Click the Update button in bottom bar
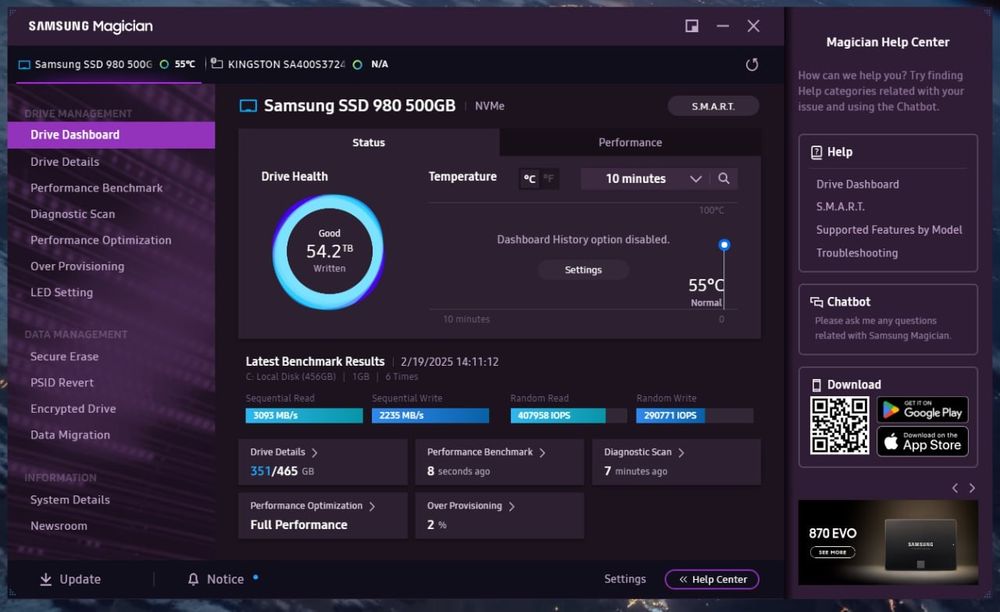The image size is (1000, 612). [x=70, y=579]
